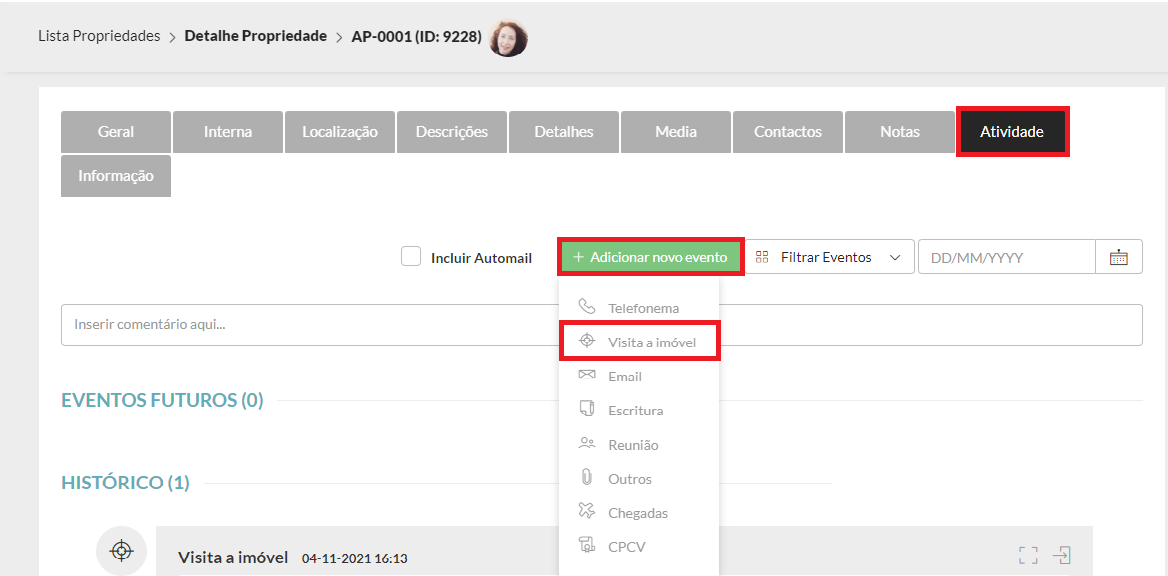This screenshot has height=576, width=1168.
Task: Open the Informação tab
Action: (x=115, y=176)
